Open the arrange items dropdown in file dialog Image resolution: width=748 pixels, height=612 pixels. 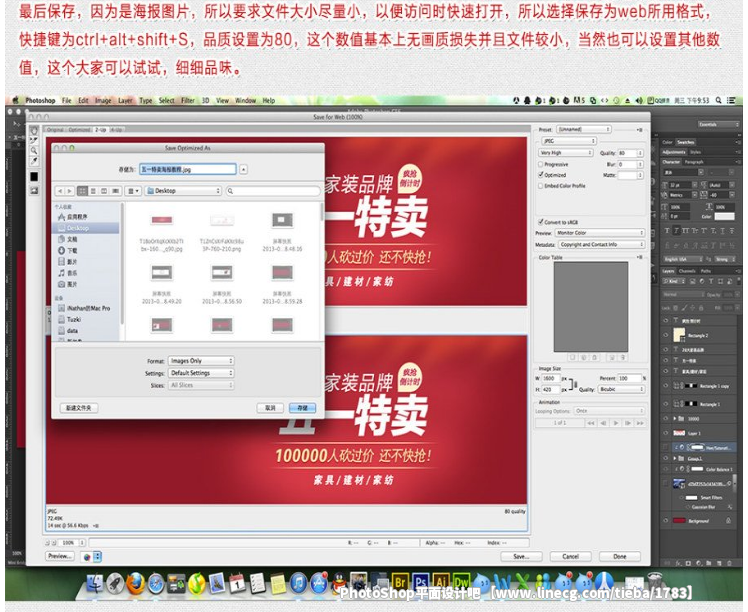133,191
